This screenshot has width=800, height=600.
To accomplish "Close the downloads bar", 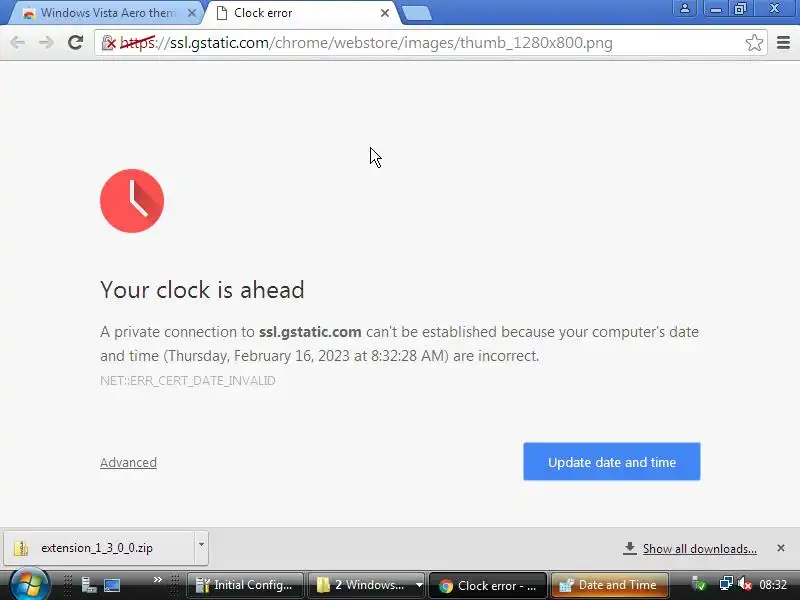I will tap(781, 548).
